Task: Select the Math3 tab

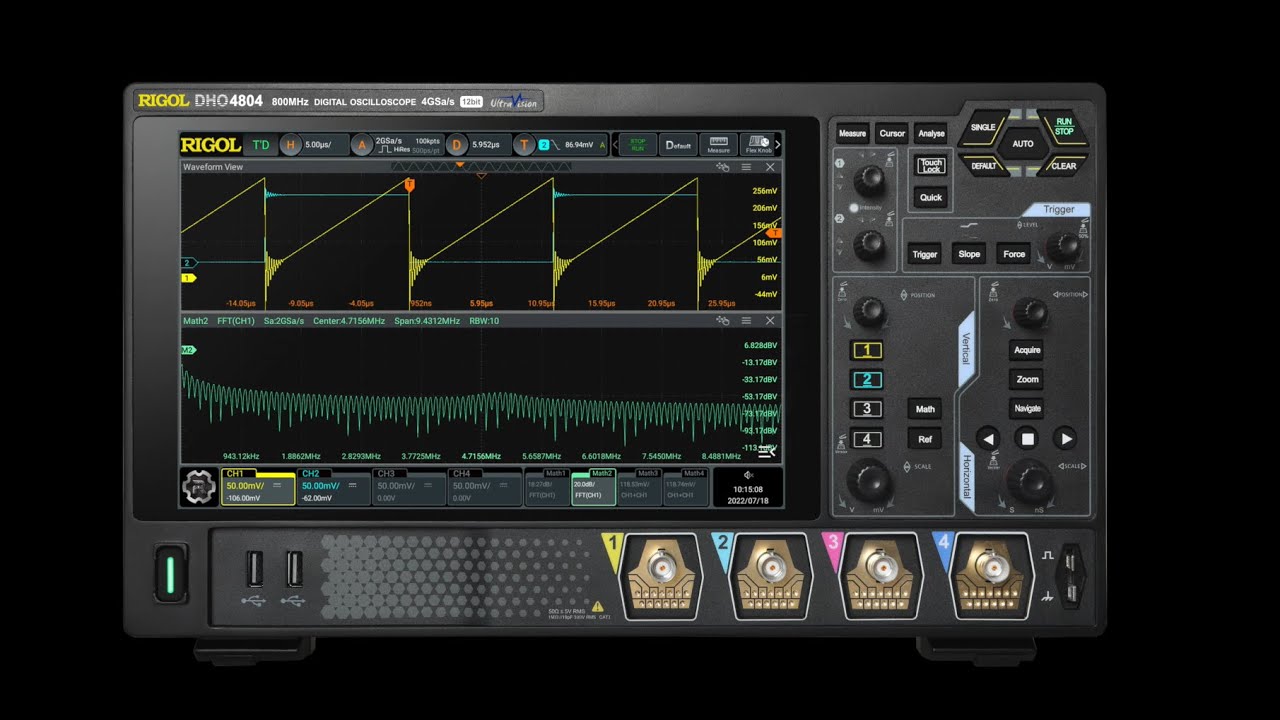Action: 640,487
